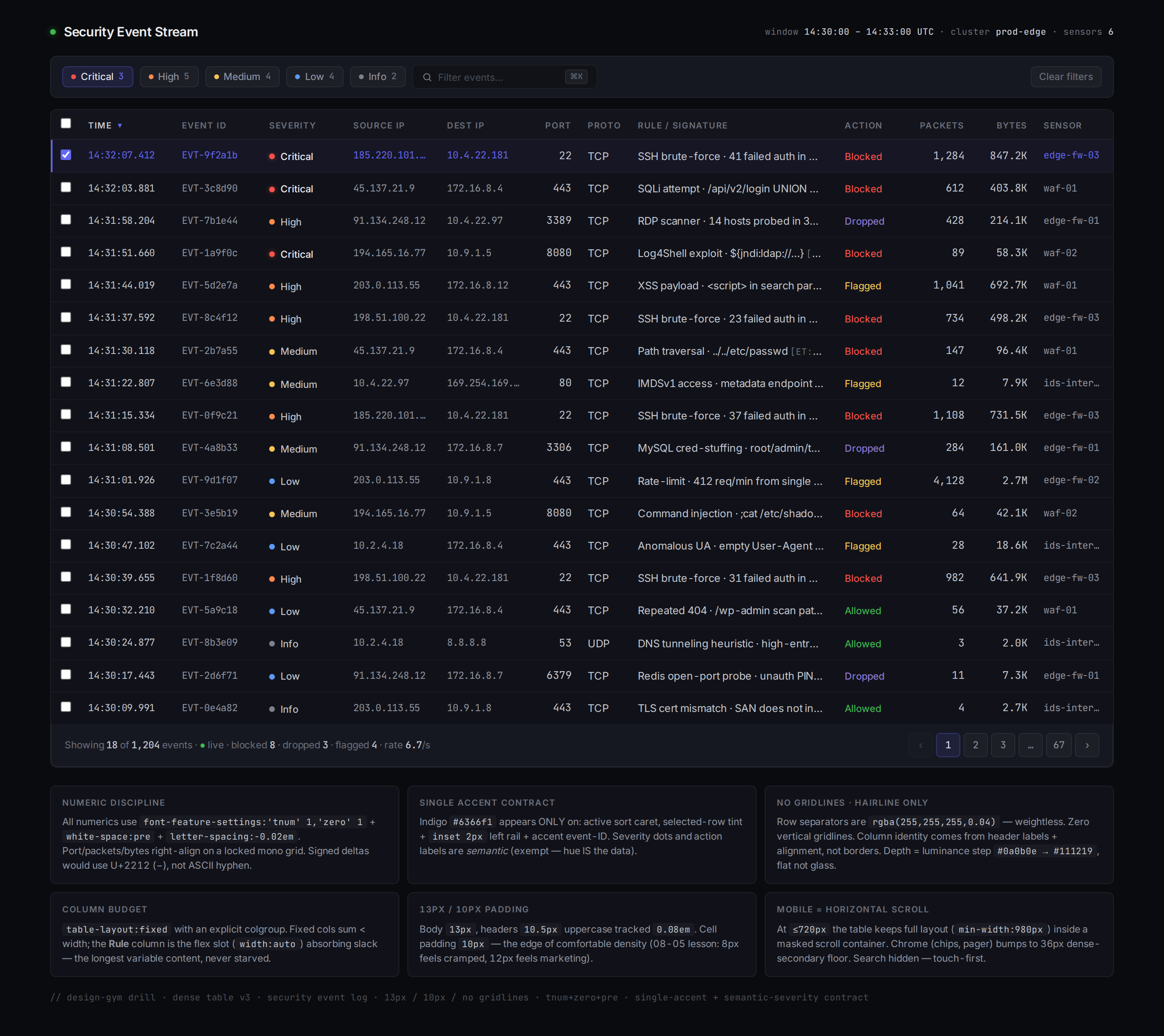Click packets value 4,128

(948, 480)
